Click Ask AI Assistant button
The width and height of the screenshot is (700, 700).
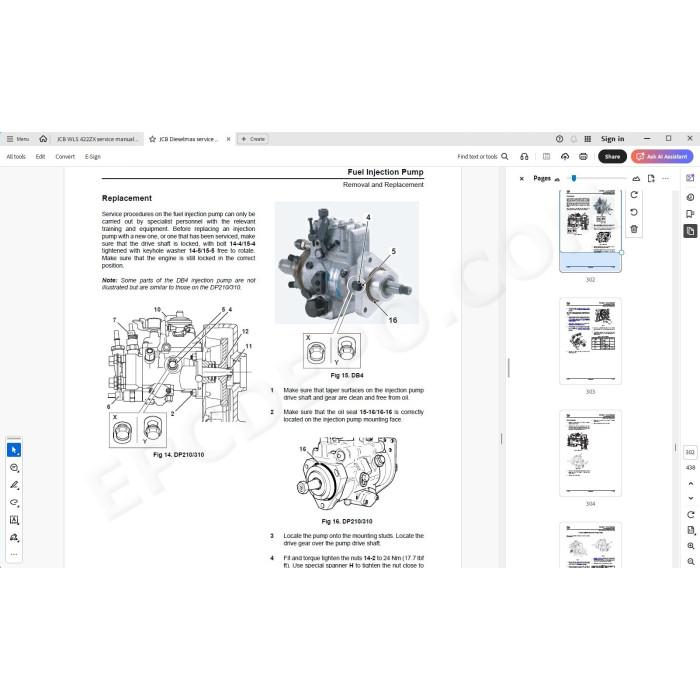coord(662,157)
